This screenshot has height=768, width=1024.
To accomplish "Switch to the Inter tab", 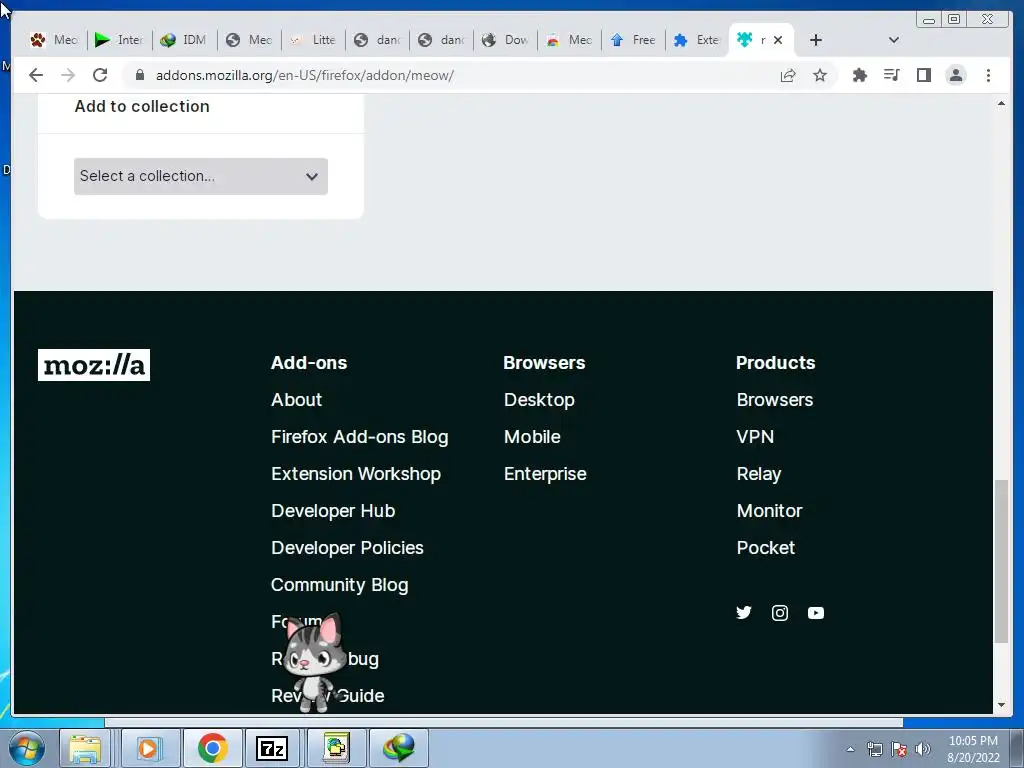I will pos(119,40).
